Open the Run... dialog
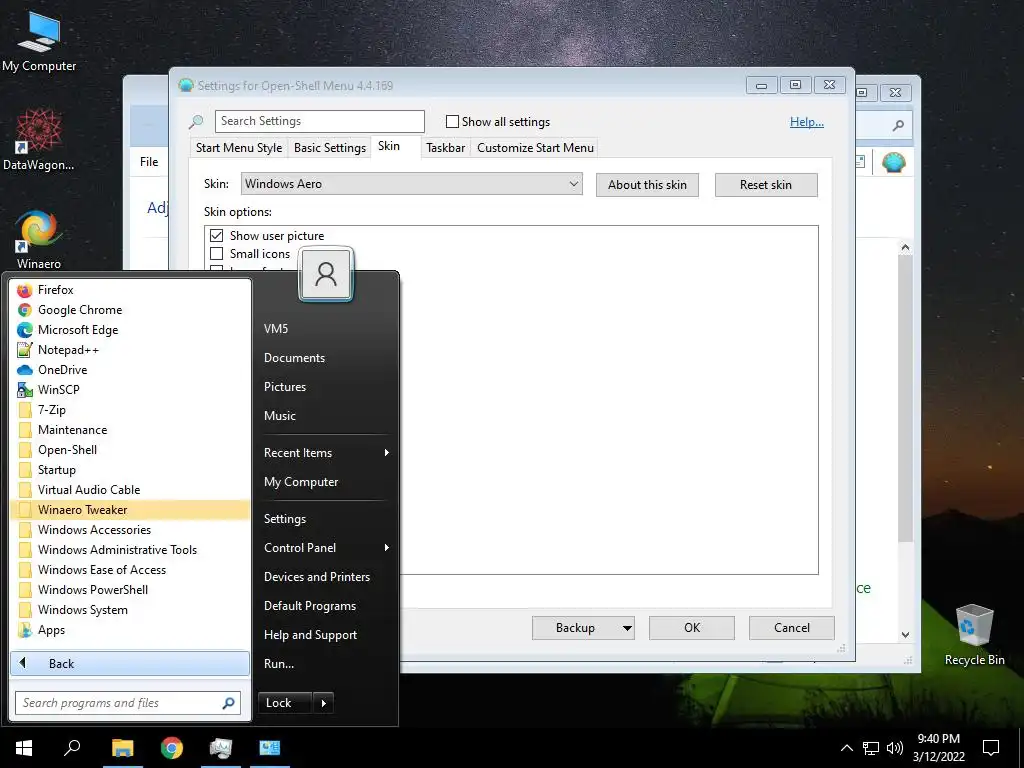Viewport: 1024px width, 768px height. [x=327, y=664]
